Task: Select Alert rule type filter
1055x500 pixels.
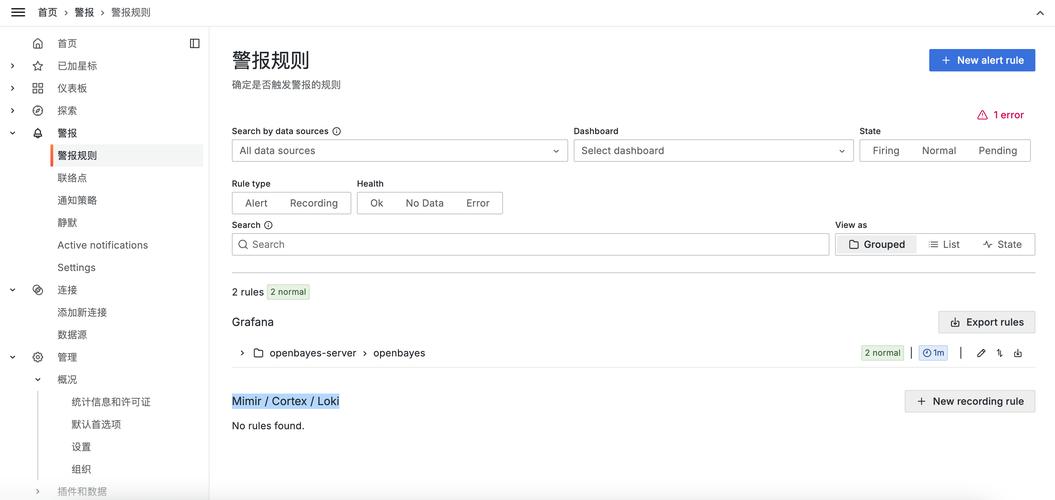Action: [x=256, y=203]
